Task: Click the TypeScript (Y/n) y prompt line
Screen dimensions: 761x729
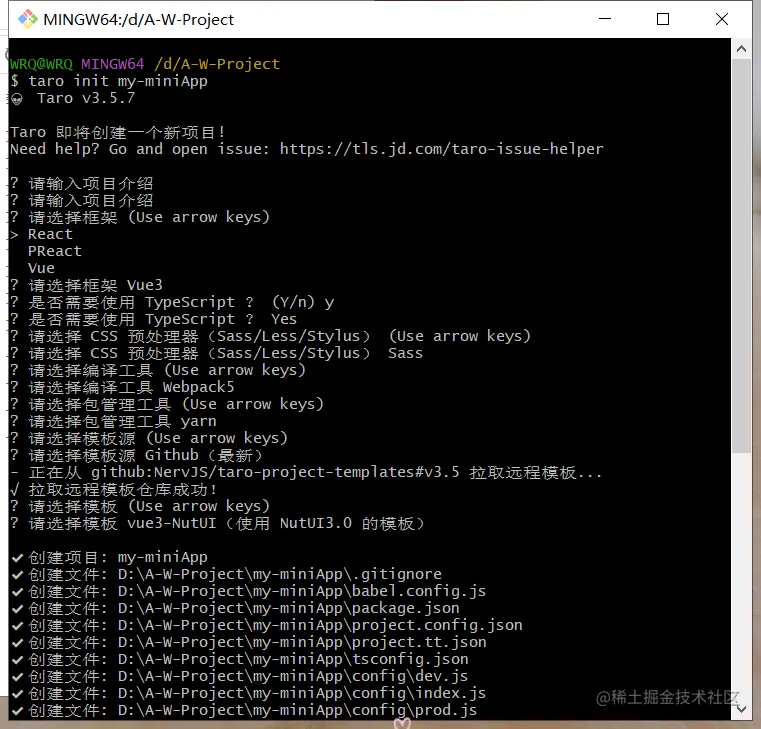Action: click(x=172, y=302)
